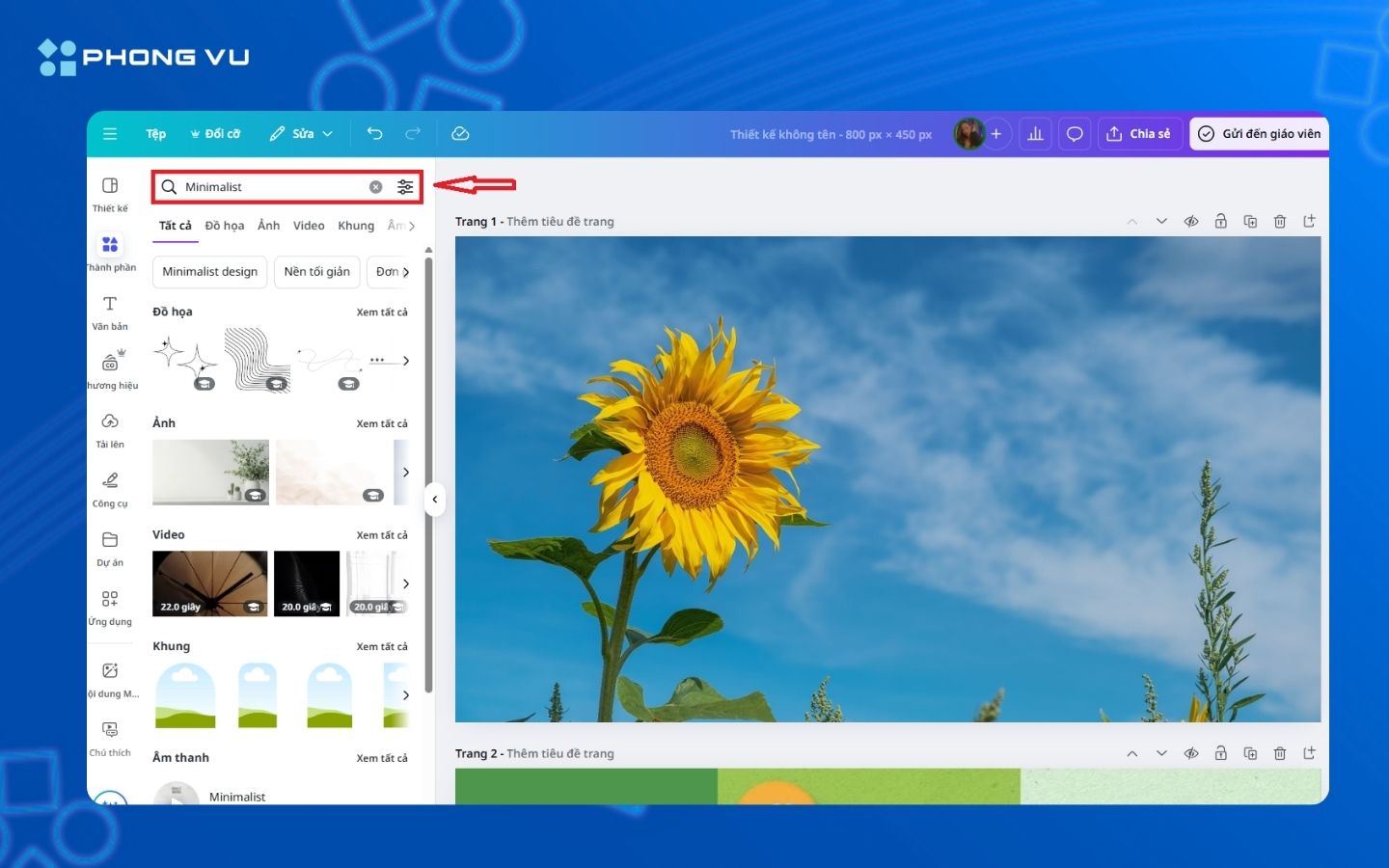The height and width of the screenshot is (868, 1389).
Task: Open the Sửa edit dropdown
Action: click(301, 134)
